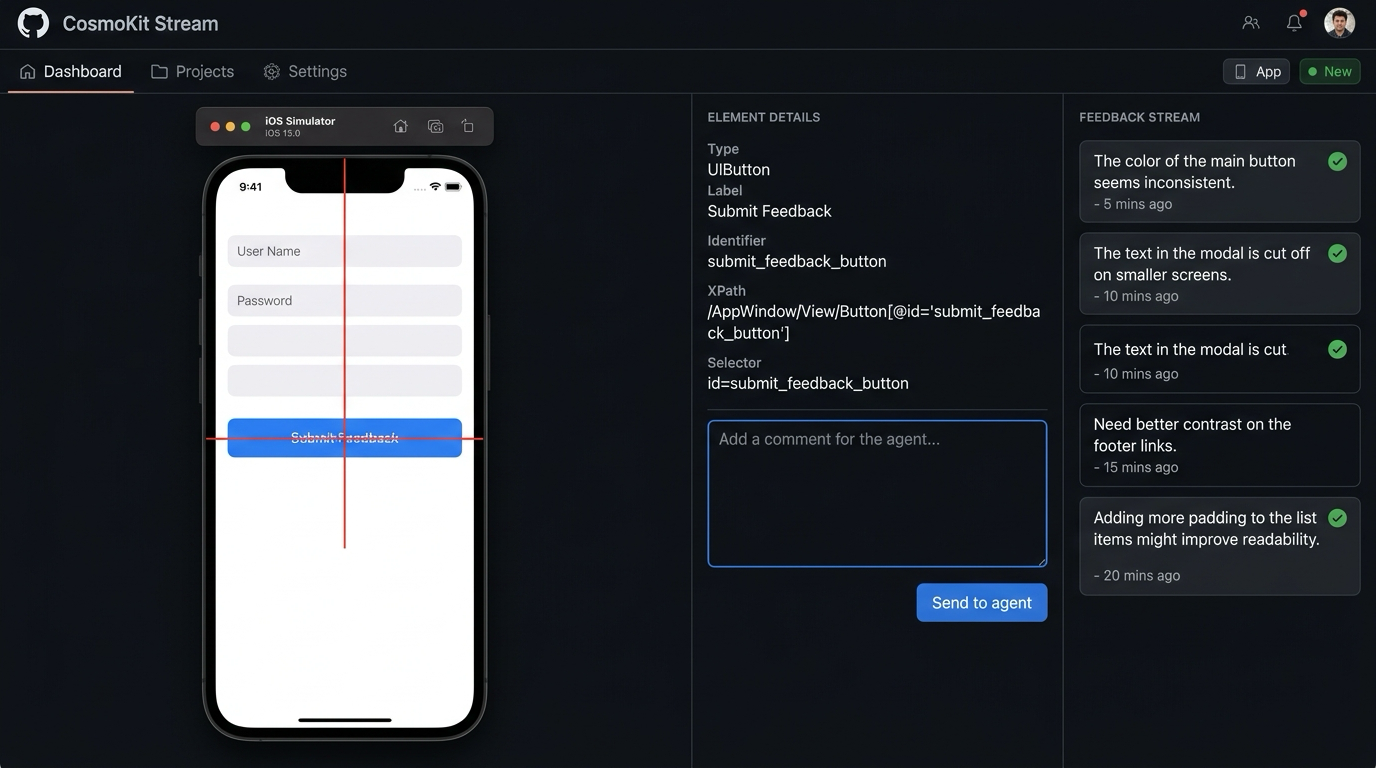Click the XPath value in Element Details
The width and height of the screenshot is (1376, 768).
click(x=874, y=322)
